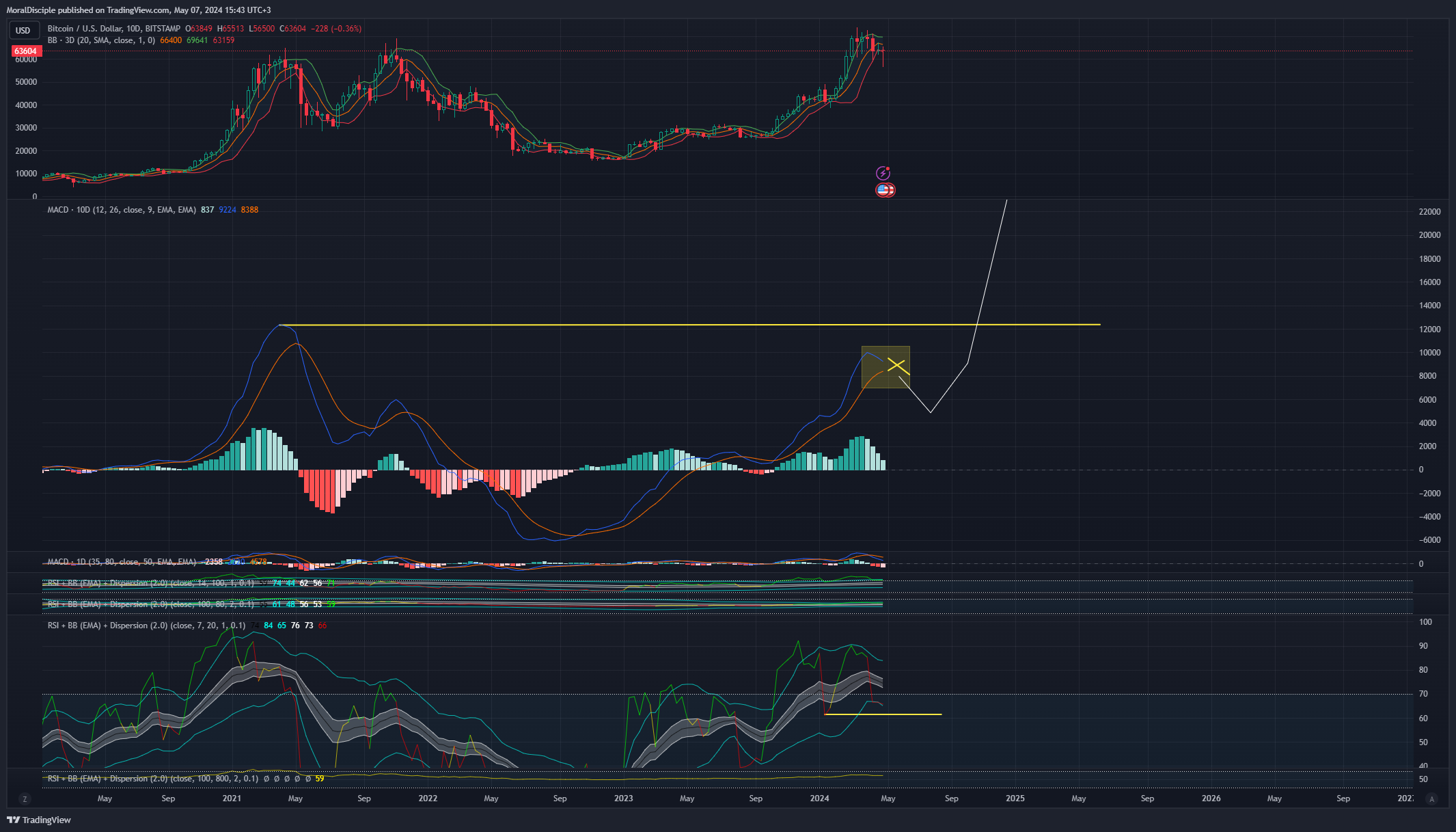Viewport: 1456px width, 832px height.
Task: Click the orange signal value 8388
Action: tap(249, 210)
